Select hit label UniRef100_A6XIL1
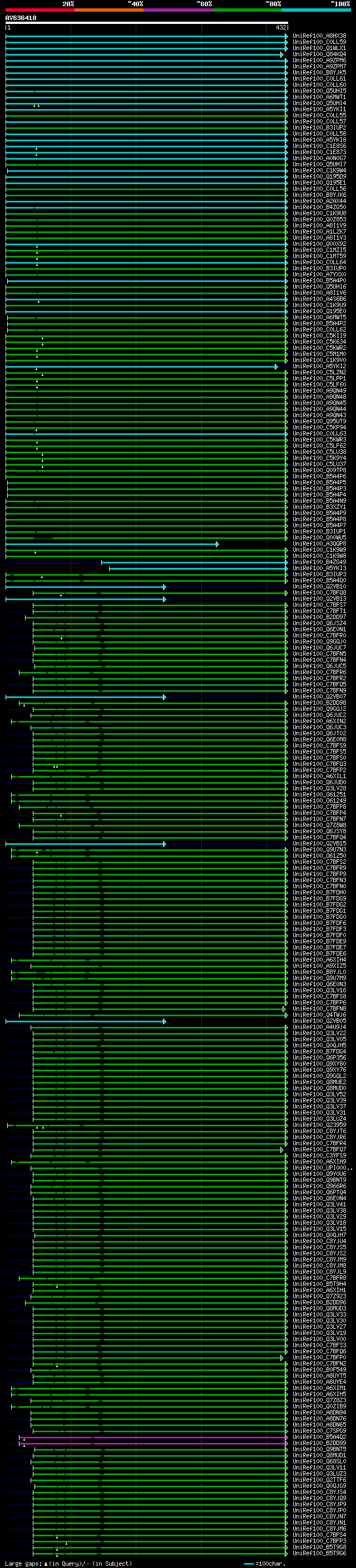The width and height of the screenshot is (356, 1568). pyautogui.click(x=319, y=776)
